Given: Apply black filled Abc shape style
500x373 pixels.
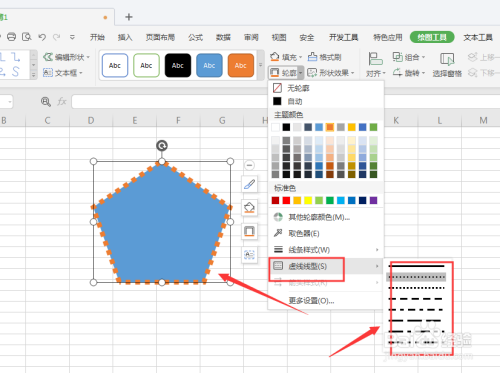Looking at the screenshot, I should tap(178, 65).
